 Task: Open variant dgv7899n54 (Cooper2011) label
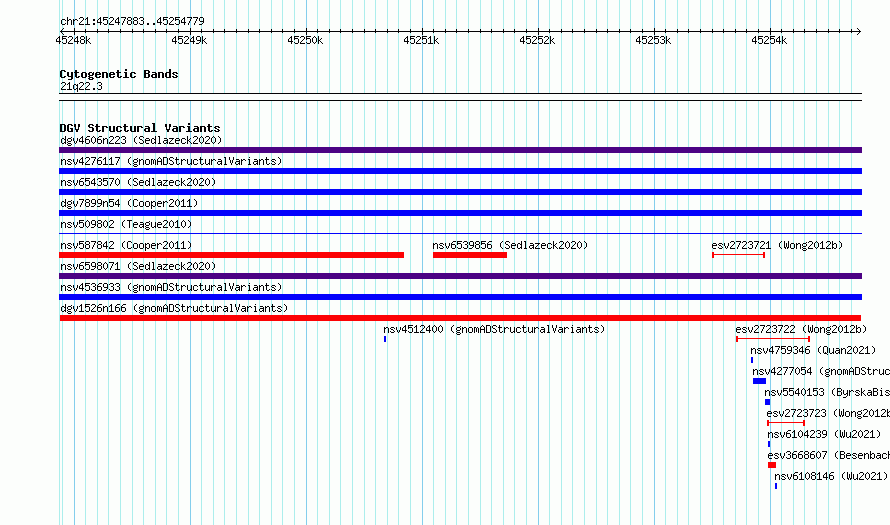pyautogui.click(x=129, y=203)
